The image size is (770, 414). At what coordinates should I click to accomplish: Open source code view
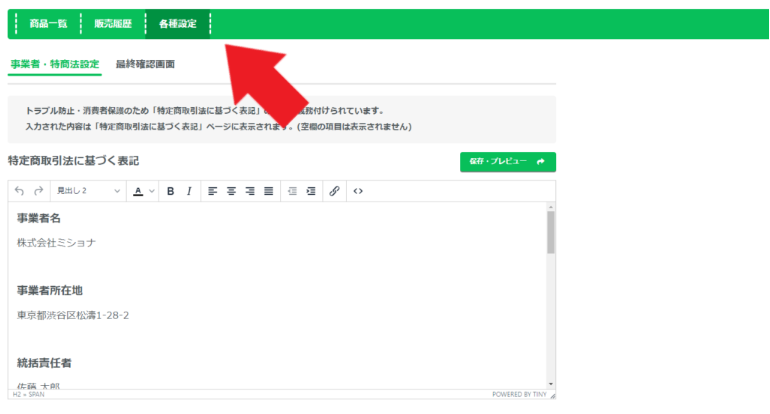click(358, 191)
